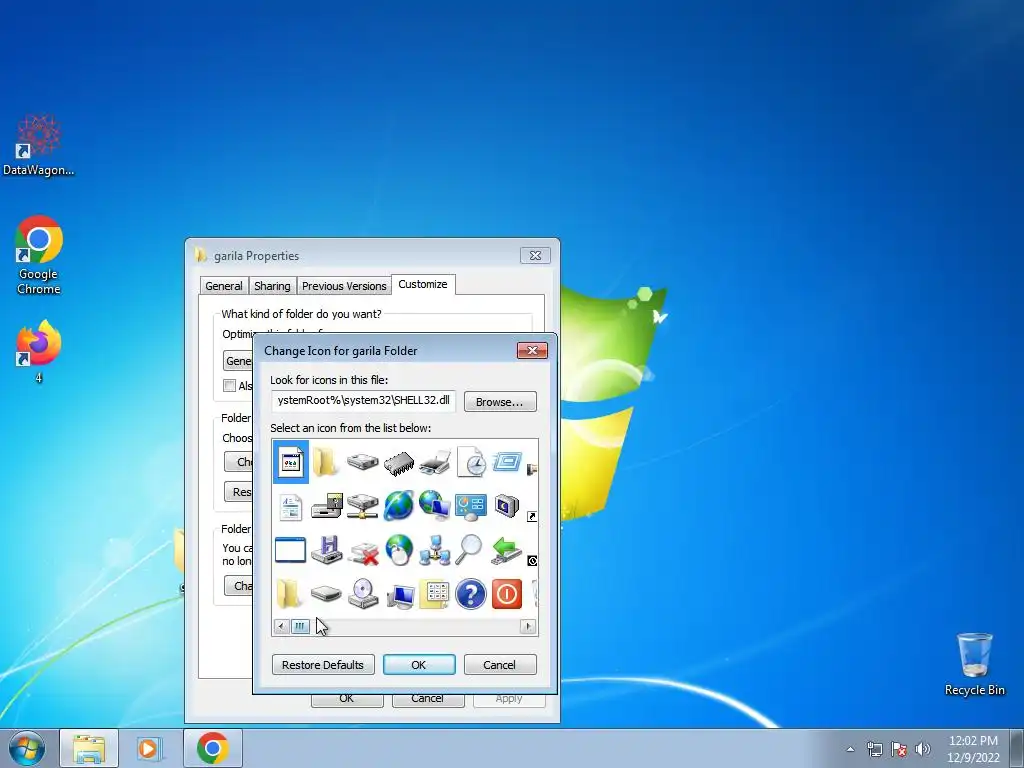The width and height of the screenshot is (1024, 768).
Task: Pick the monitor with moon icon
Action: [x=507, y=506]
